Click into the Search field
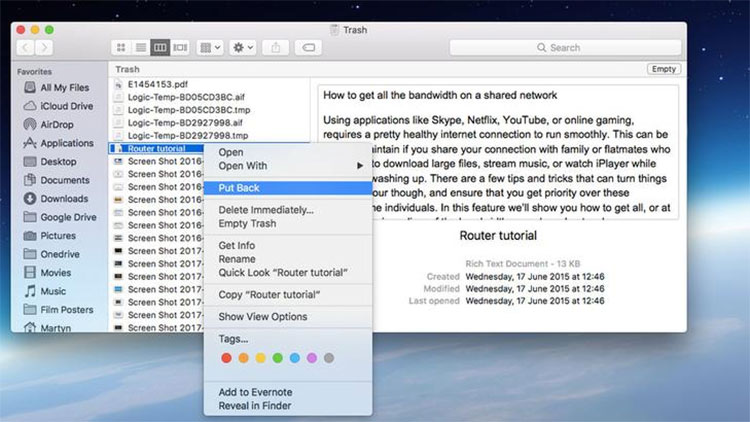Viewport: 750px width, 422px height. 565,47
